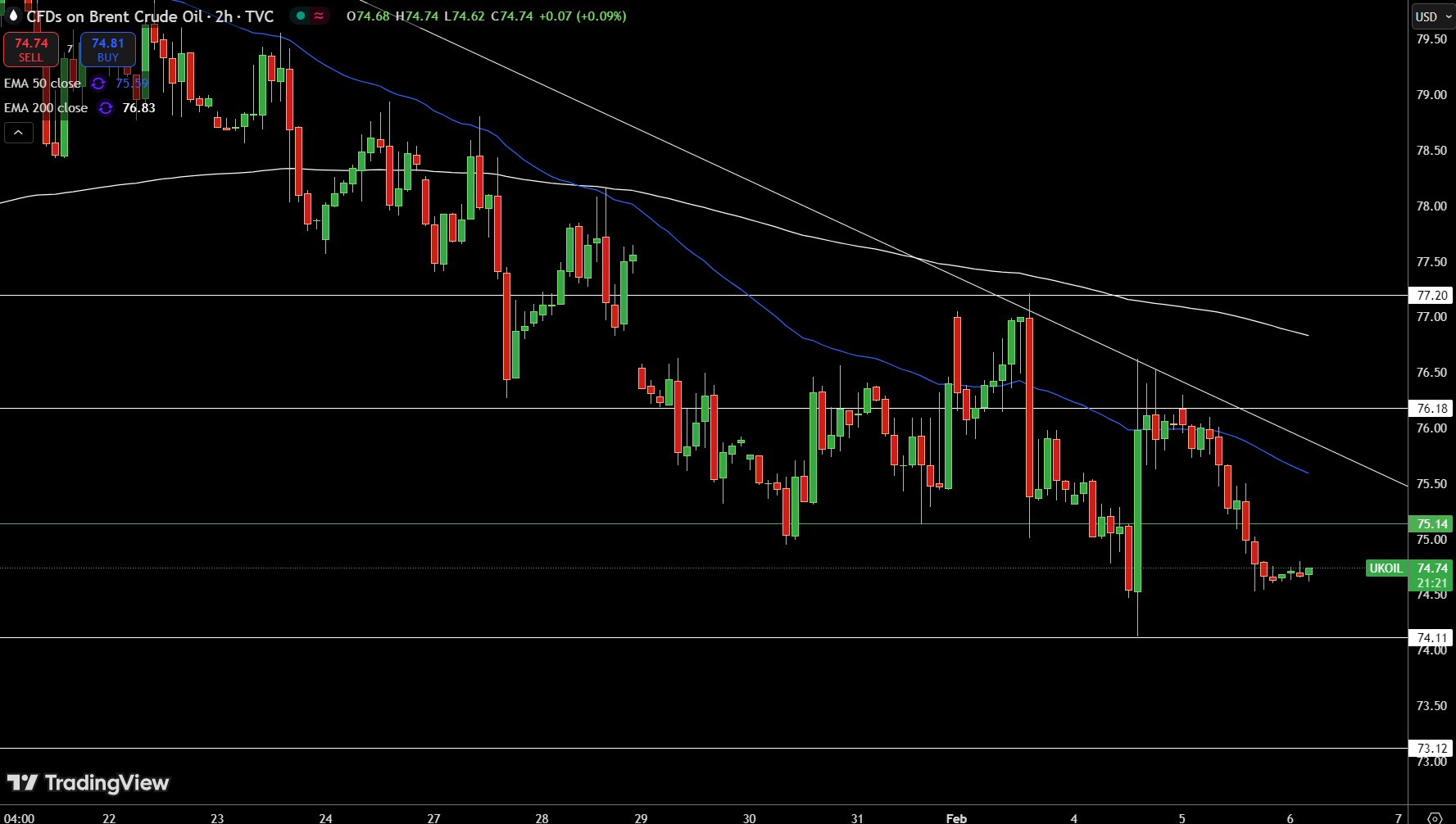This screenshot has width=1456, height=824.
Task: Click the 79.50 price axis label
Action: click(x=1431, y=39)
